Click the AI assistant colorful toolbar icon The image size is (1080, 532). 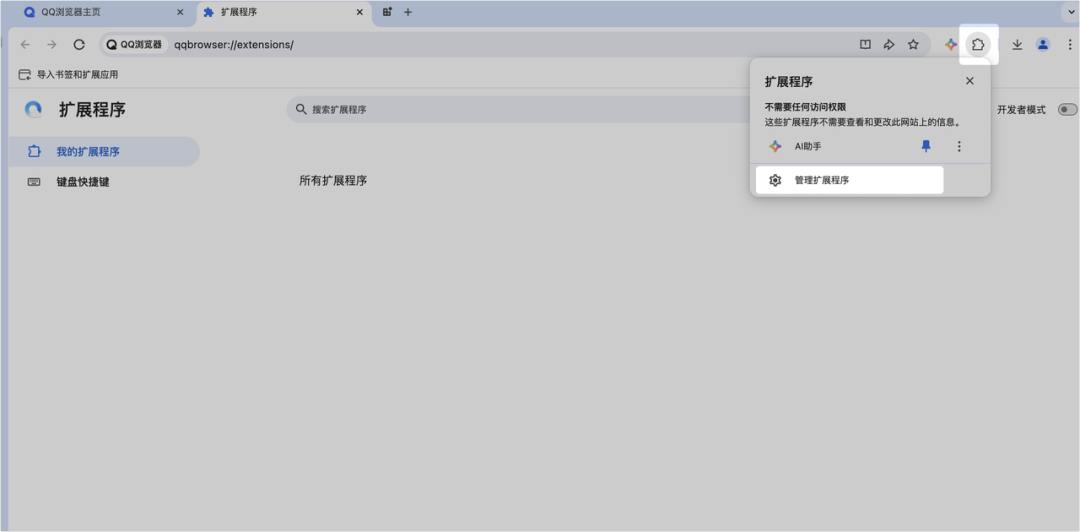click(x=951, y=45)
